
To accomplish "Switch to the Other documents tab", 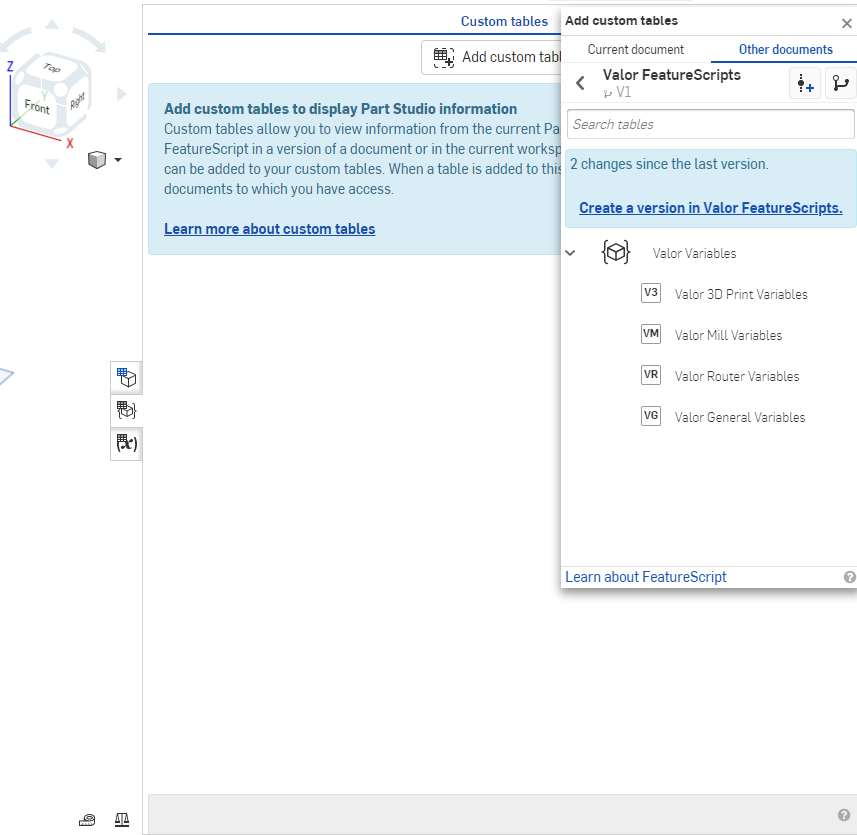I will tap(785, 50).
